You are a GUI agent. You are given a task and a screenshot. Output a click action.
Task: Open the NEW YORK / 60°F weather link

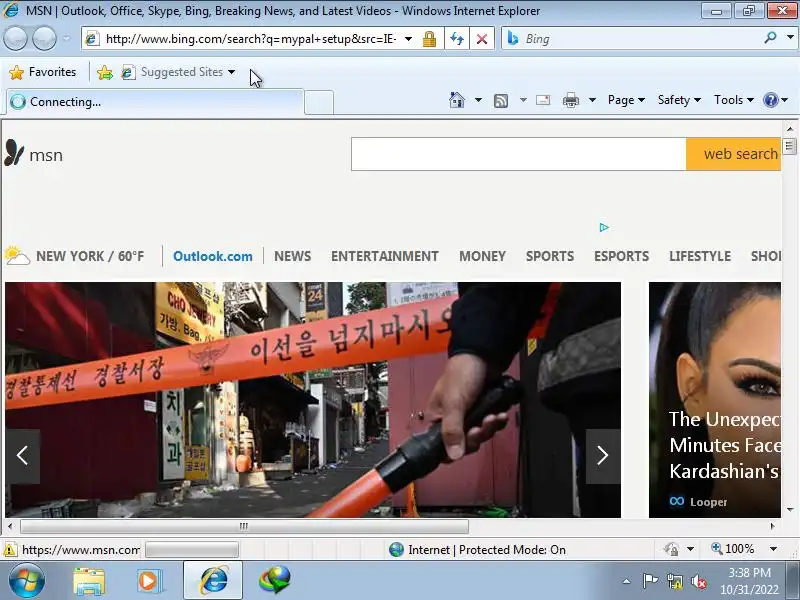pos(90,256)
